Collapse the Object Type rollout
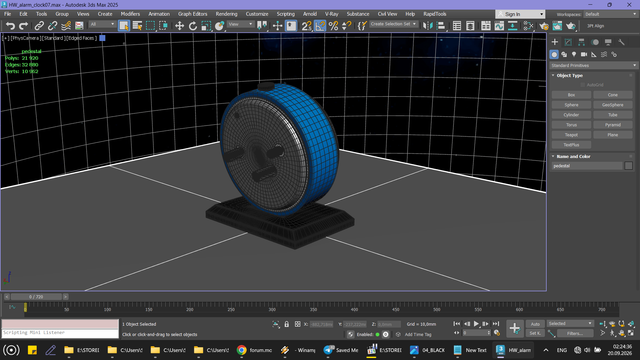The width and height of the screenshot is (640, 360). [x=569, y=76]
